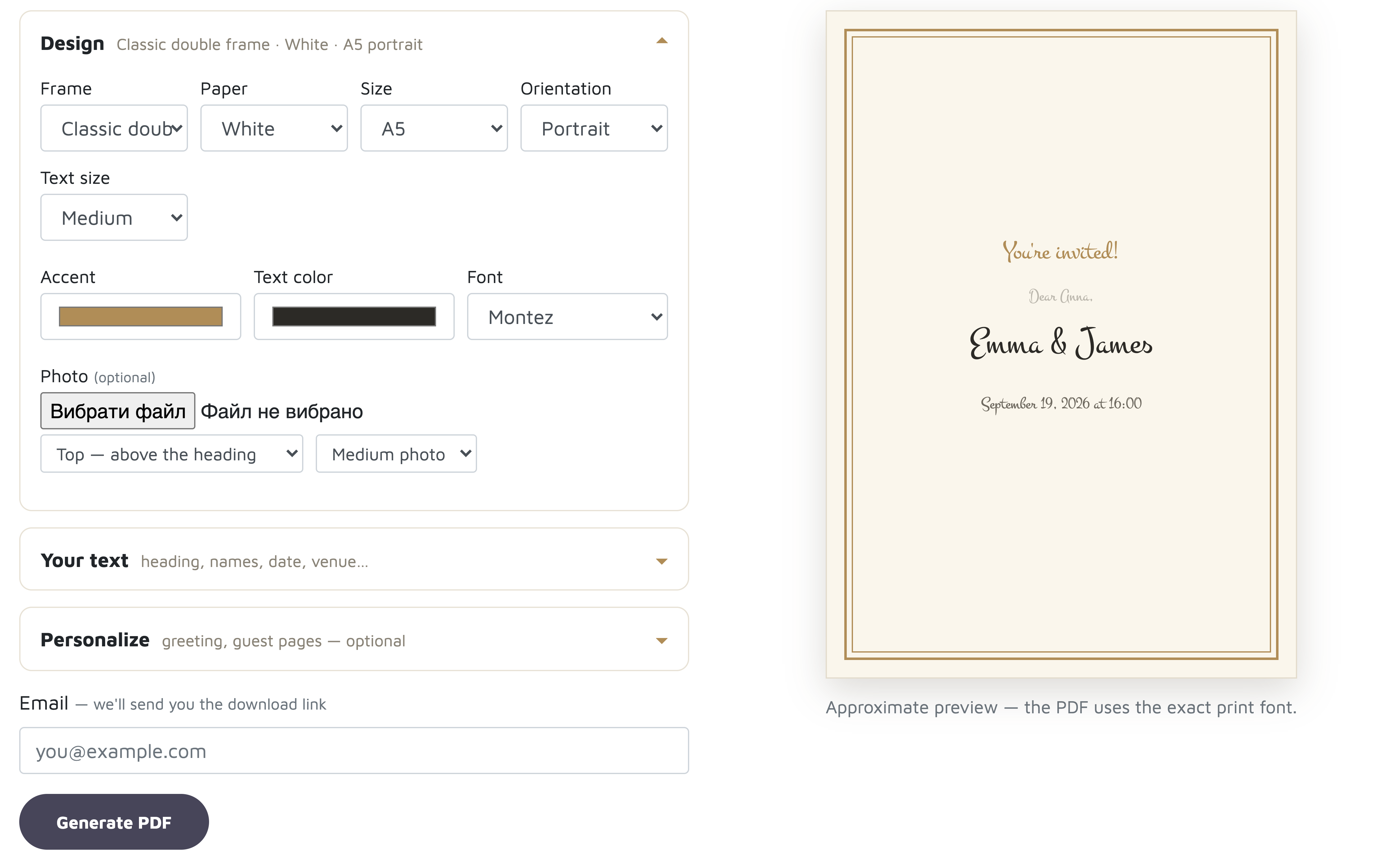Screen dimensions: 1397x868
Task: Open the Font dropdown showing Montez
Action: pyautogui.click(x=567, y=317)
